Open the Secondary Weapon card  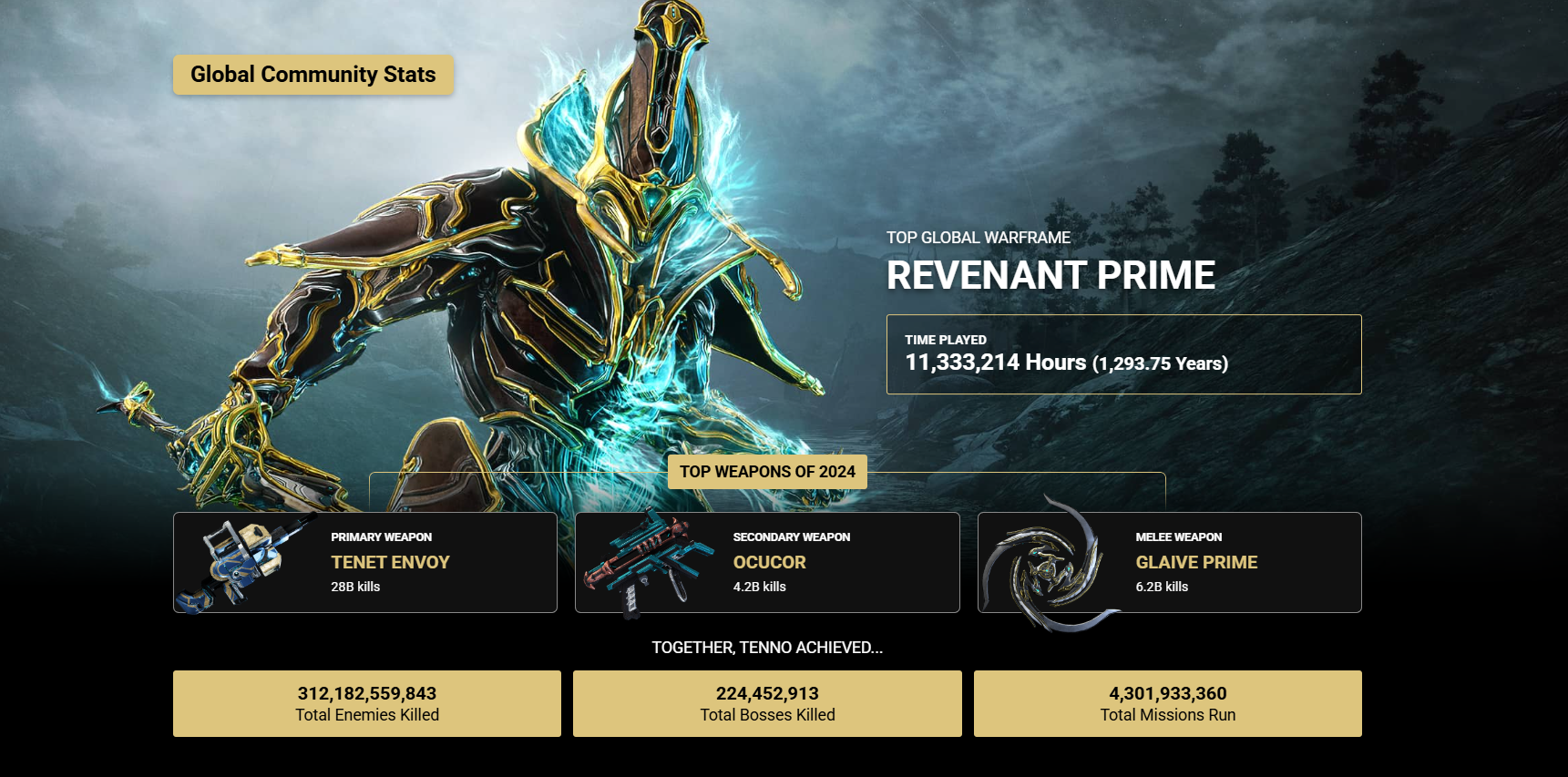(767, 562)
